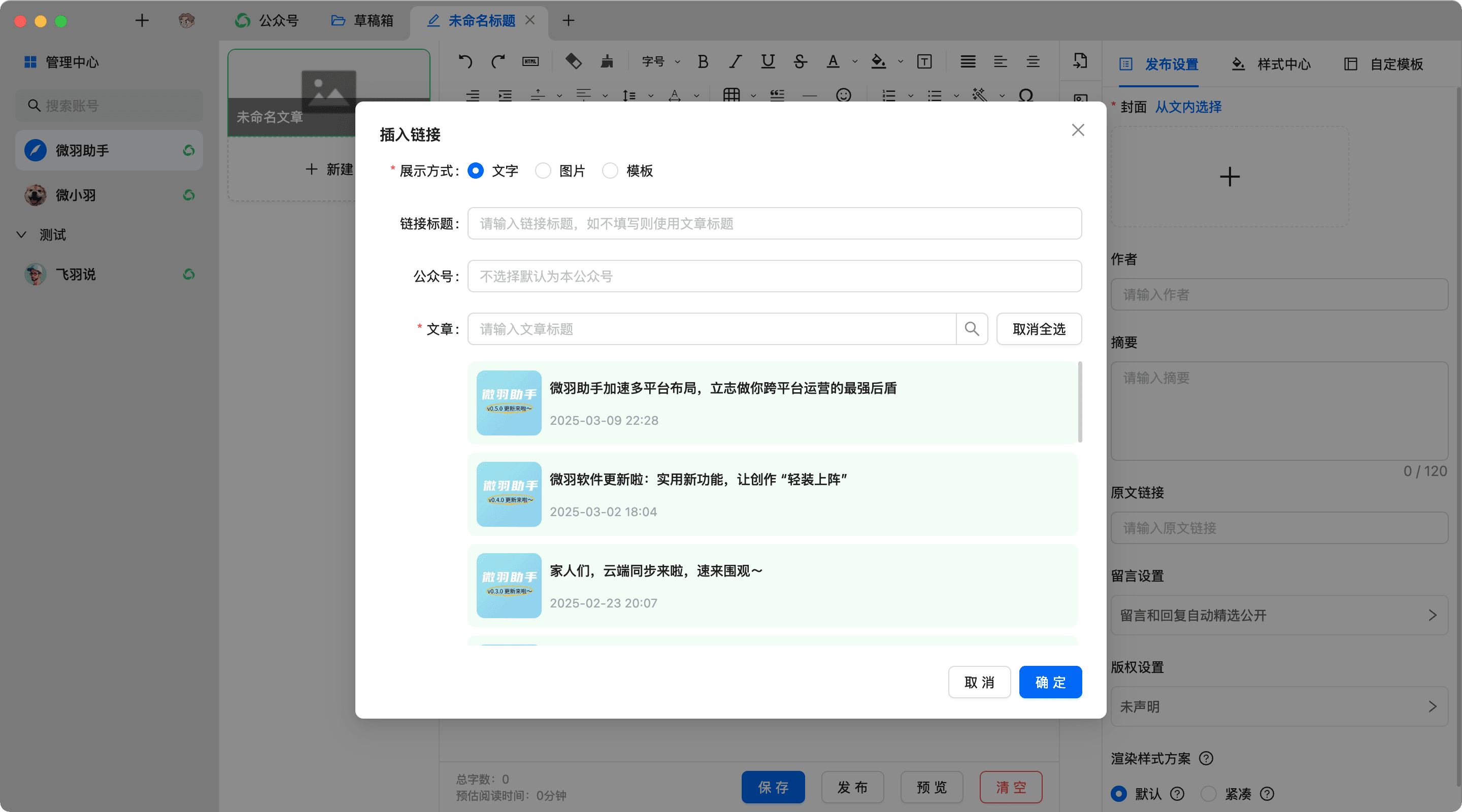Click the search icon beside the article title field

(972, 329)
